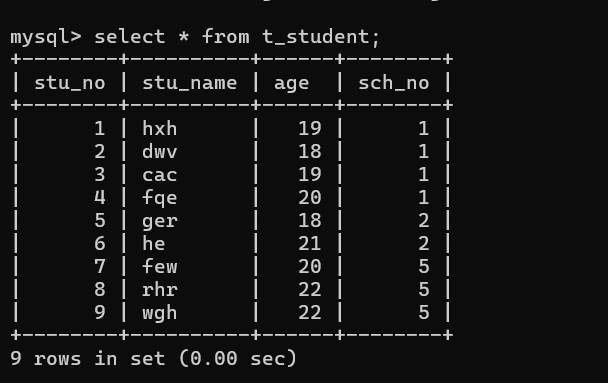Click the student name he
This screenshot has width=608, height=383.
[x=154, y=243]
